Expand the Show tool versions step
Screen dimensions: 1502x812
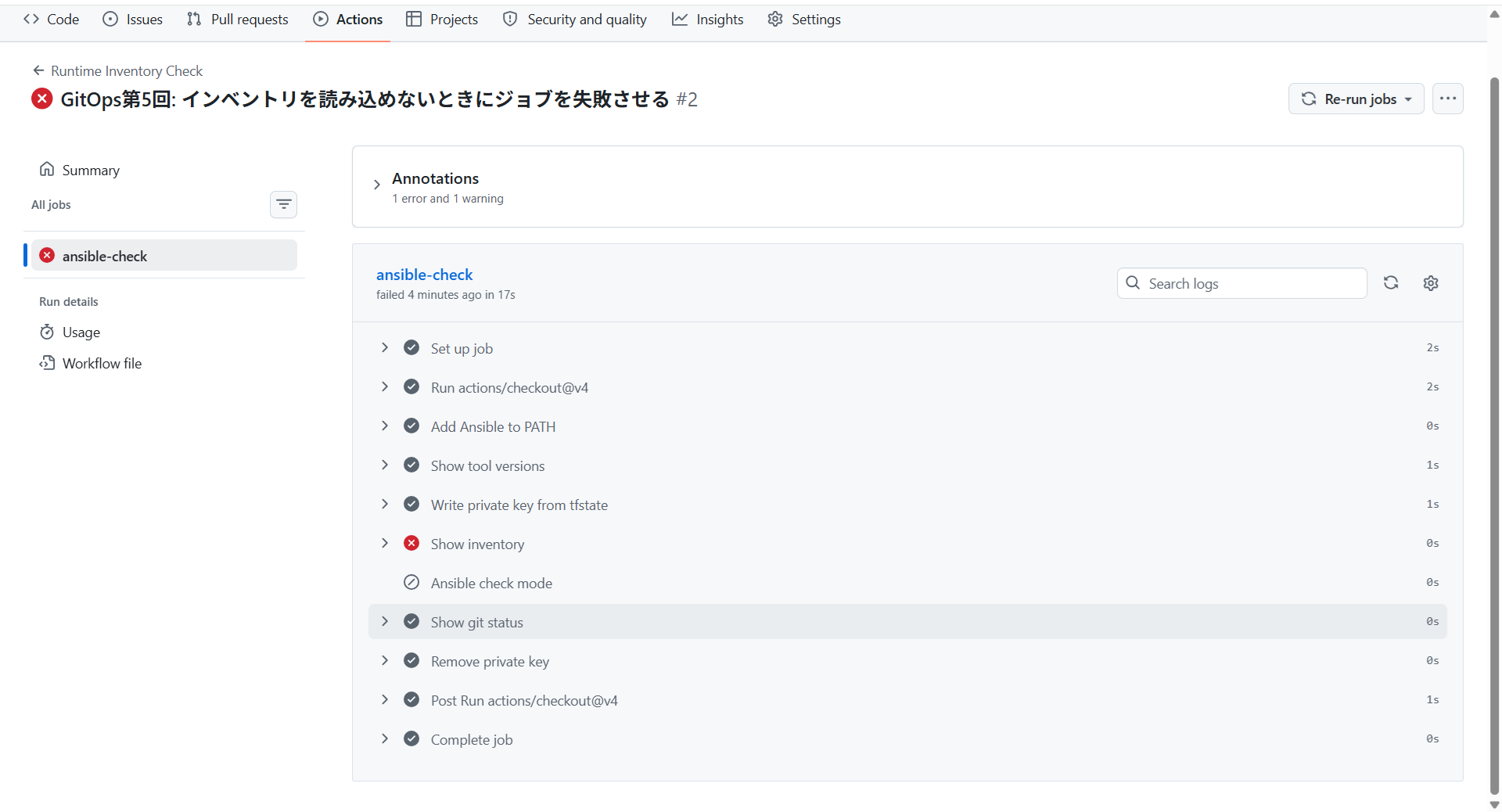pyautogui.click(x=907, y=465)
